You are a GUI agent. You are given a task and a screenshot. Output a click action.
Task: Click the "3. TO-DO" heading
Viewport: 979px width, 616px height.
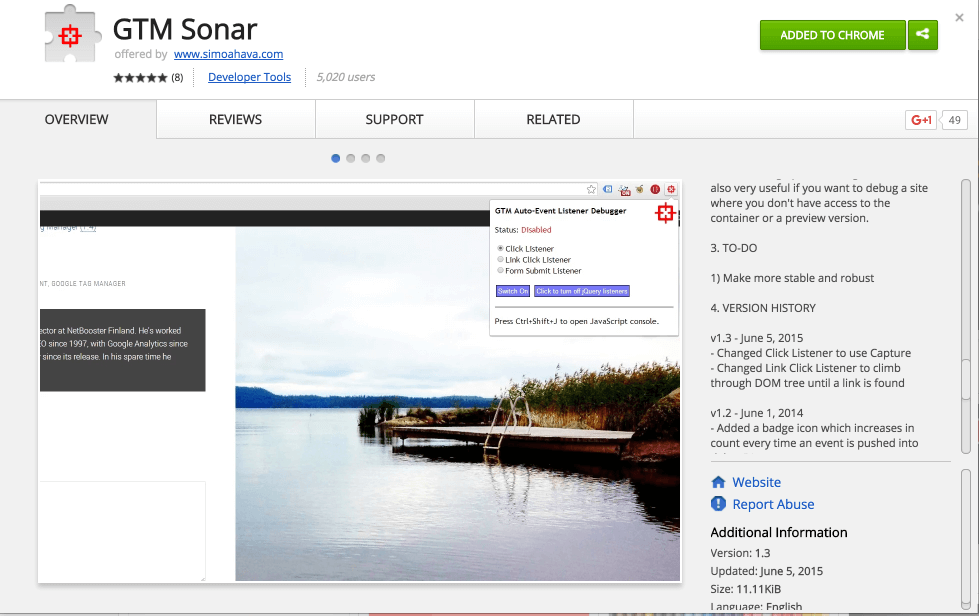click(x=734, y=248)
